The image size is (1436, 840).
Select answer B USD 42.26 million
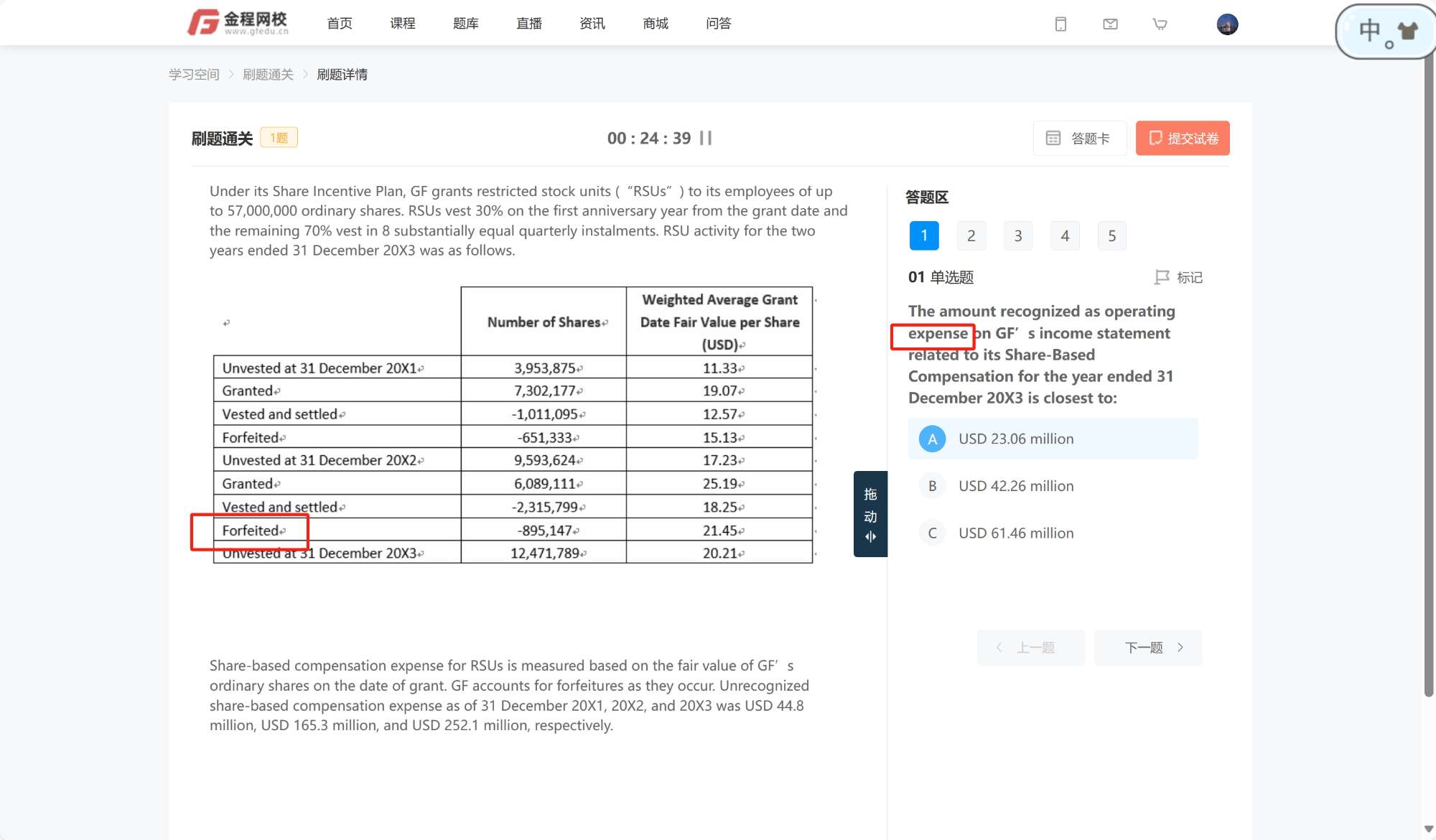1016,486
